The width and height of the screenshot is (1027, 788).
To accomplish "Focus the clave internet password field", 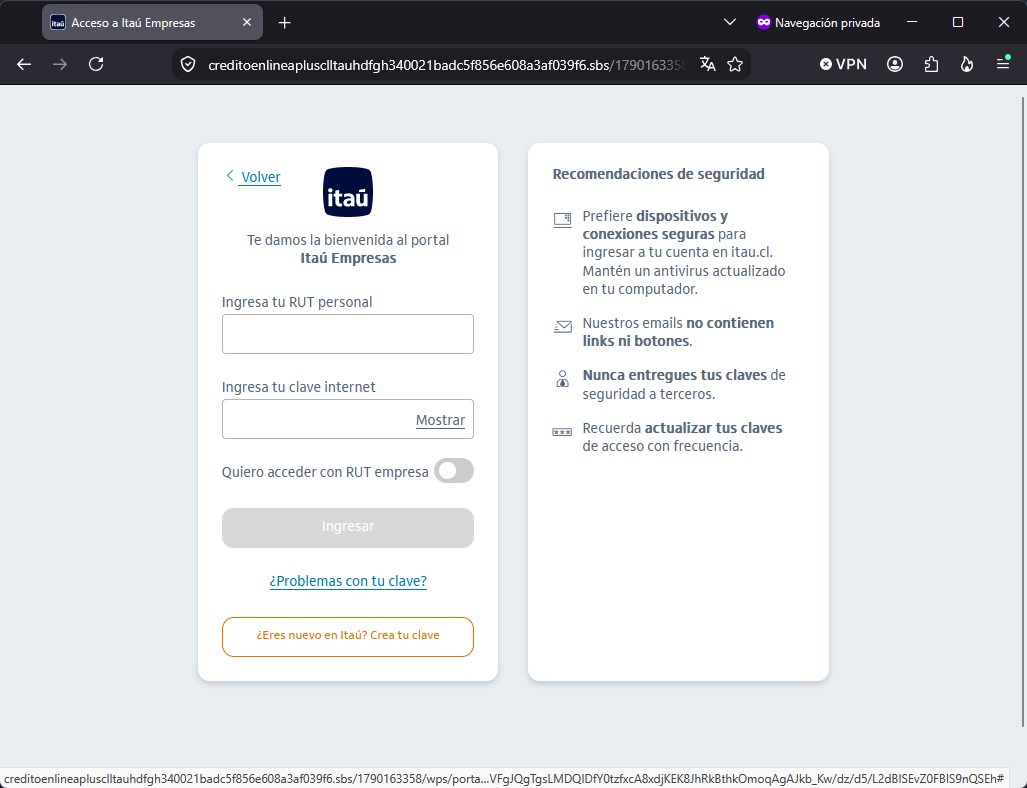I will pos(348,419).
